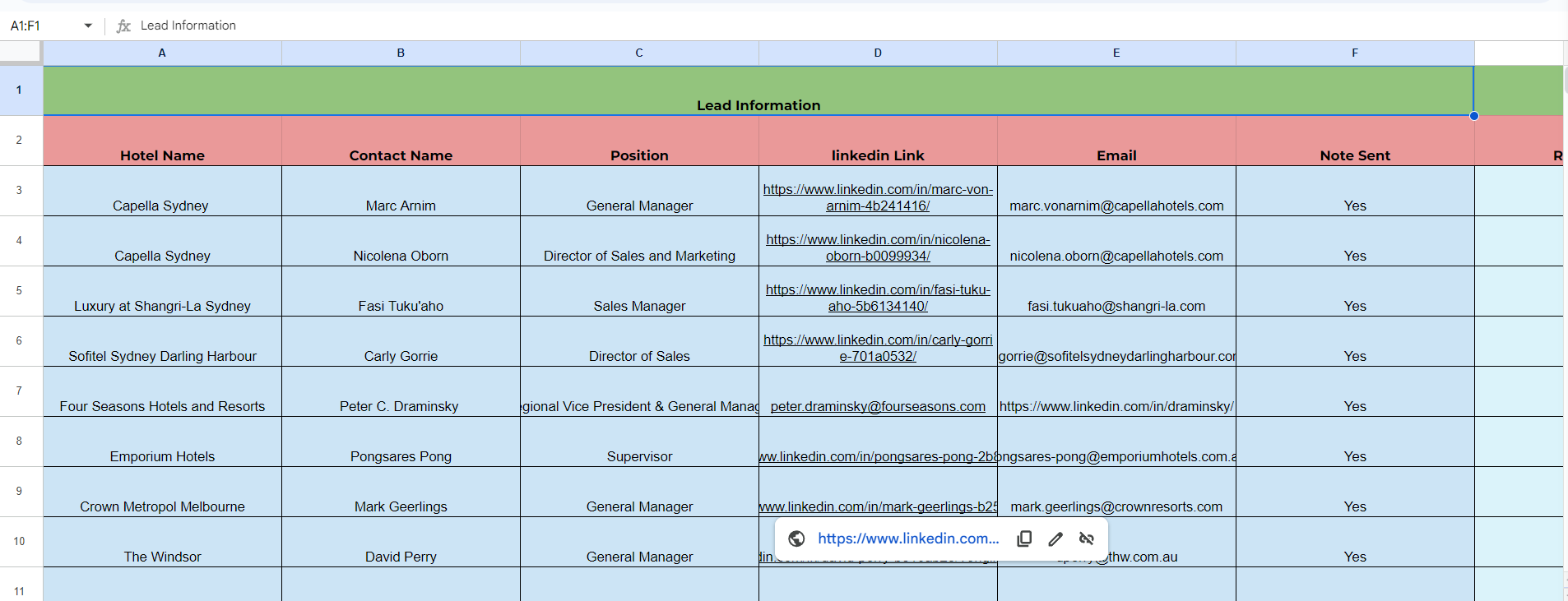The width and height of the screenshot is (1568, 601).
Task: Click the Name box showing A1:F1
Action: [x=43, y=25]
